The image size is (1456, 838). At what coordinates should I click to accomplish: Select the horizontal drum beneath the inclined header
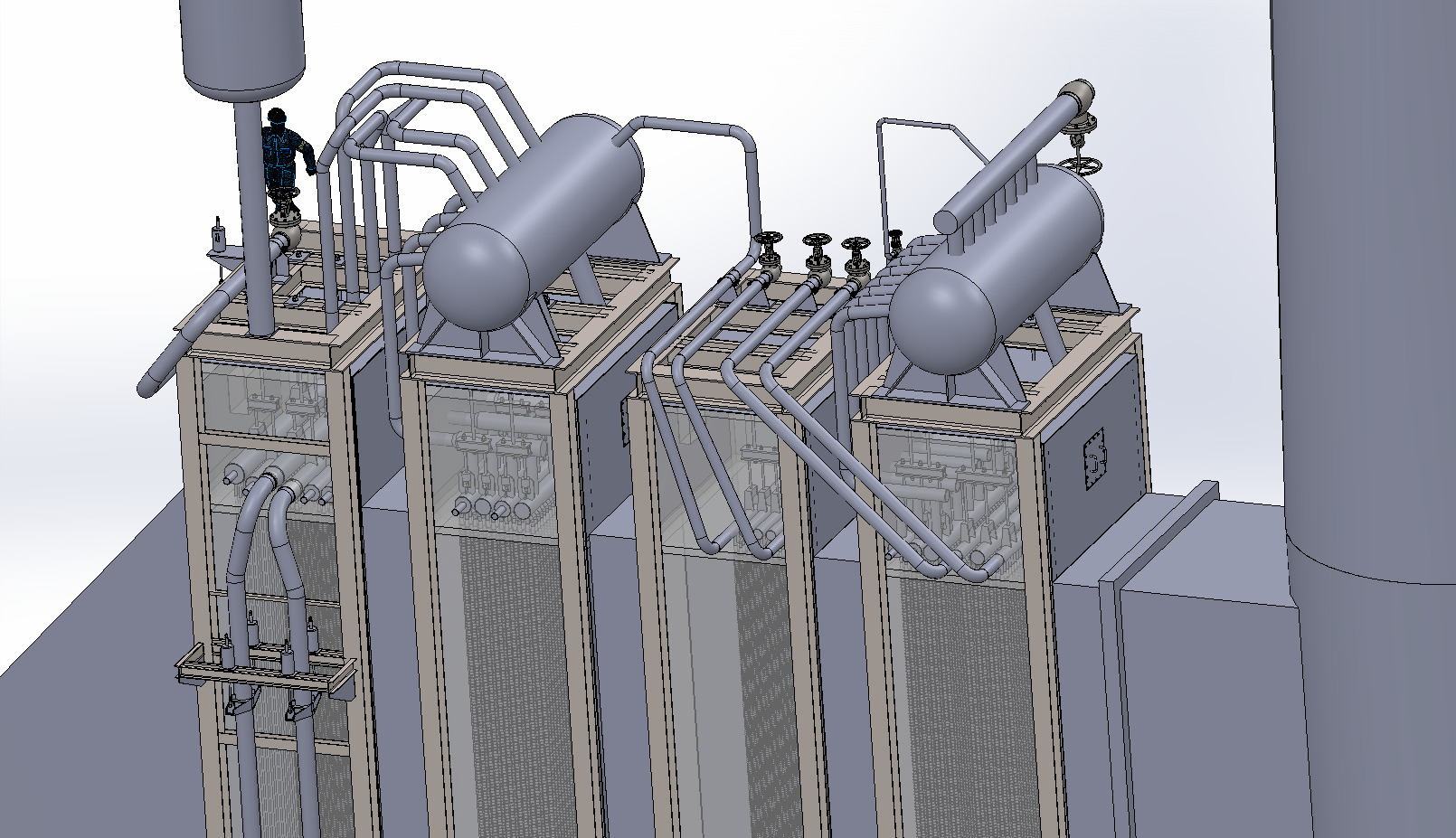point(997,269)
